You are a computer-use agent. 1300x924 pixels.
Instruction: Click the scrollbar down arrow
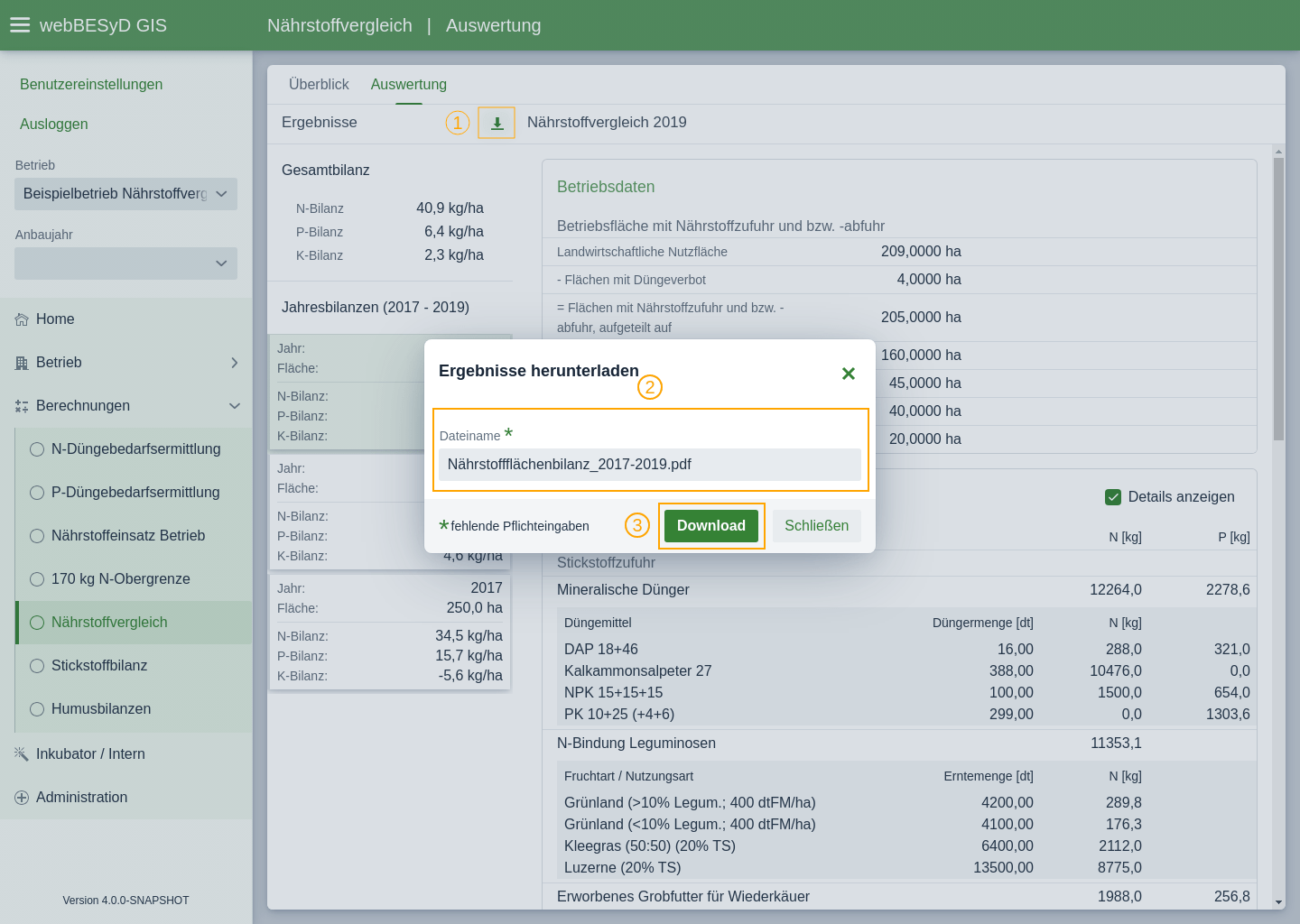1278,902
